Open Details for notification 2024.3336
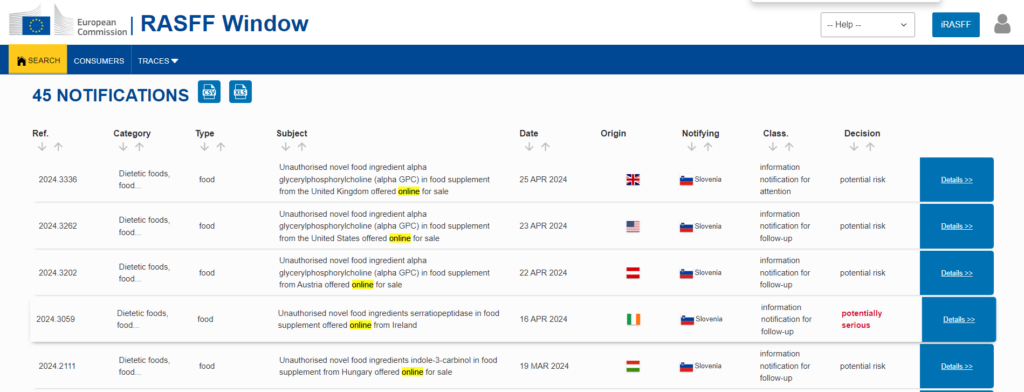Screen dimensions: 1024x392 (957, 180)
